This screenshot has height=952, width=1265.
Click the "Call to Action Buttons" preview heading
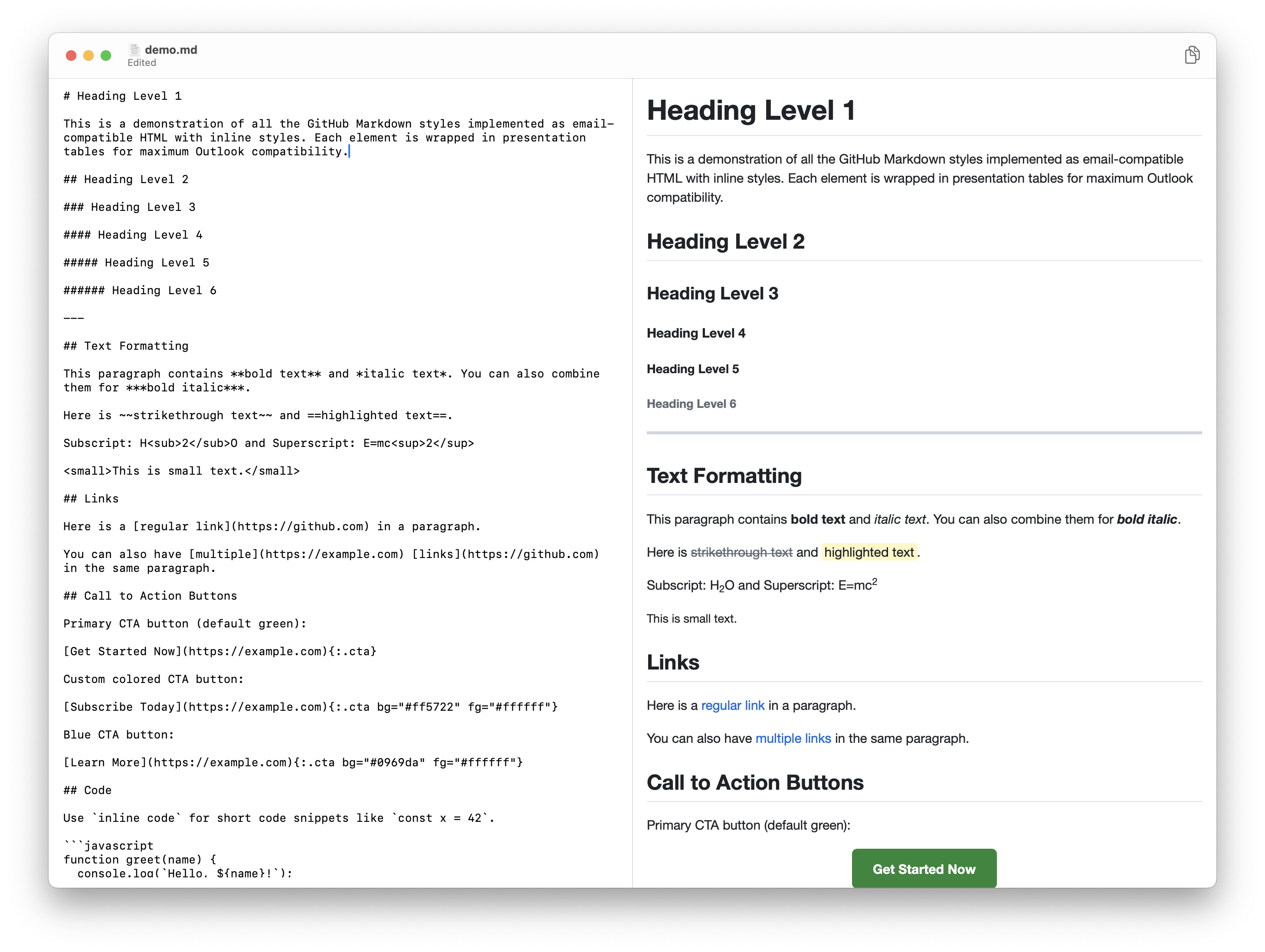coord(754,782)
